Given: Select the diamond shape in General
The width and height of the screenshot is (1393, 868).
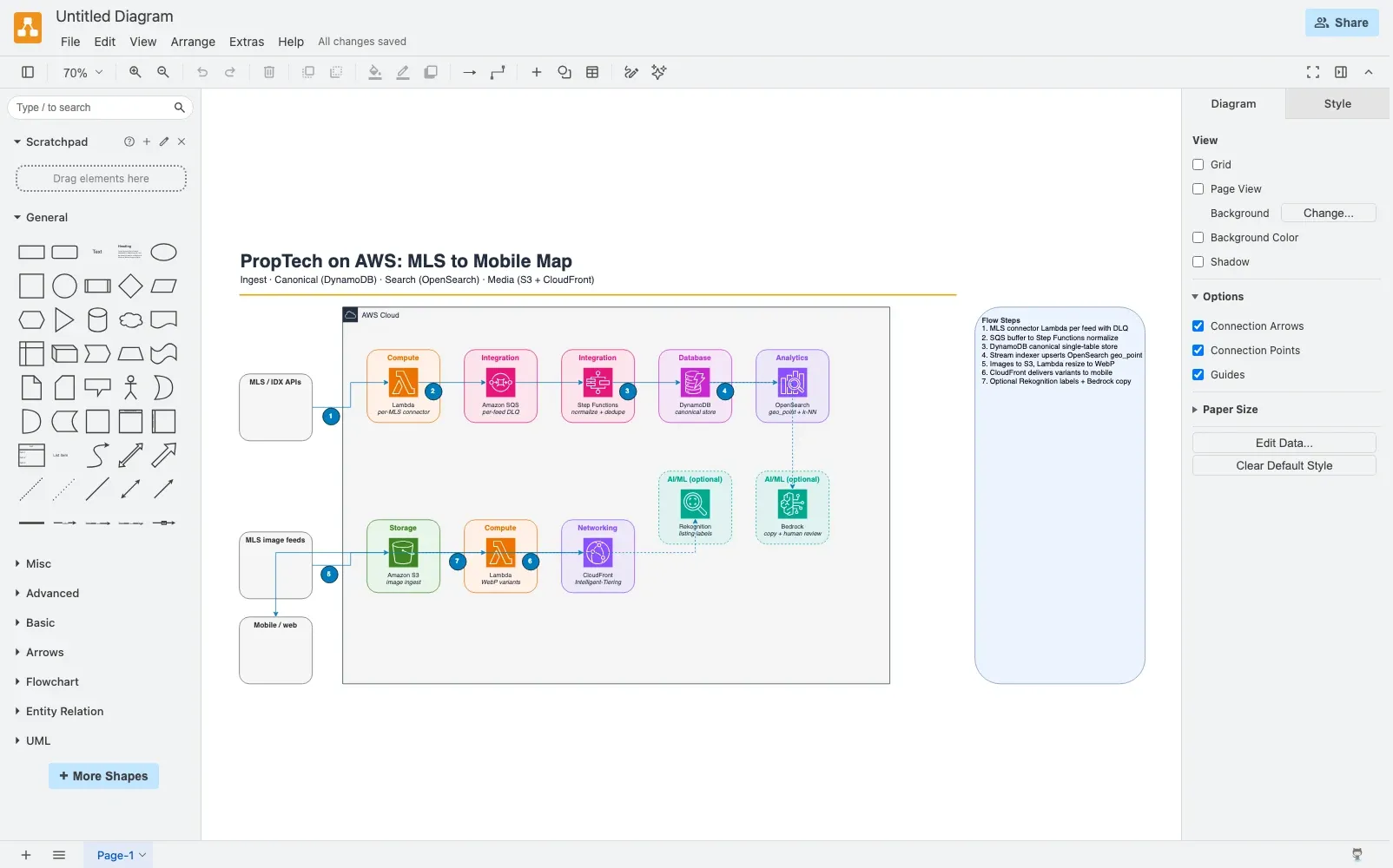Looking at the screenshot, I should pos(130,286).
